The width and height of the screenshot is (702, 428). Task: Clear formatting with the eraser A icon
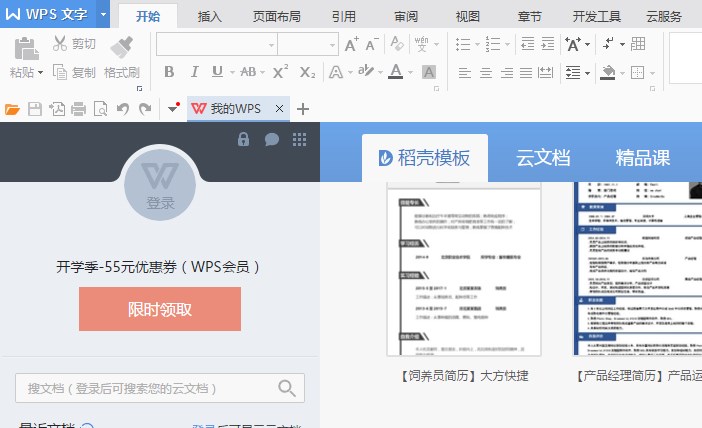coord(397,44)
